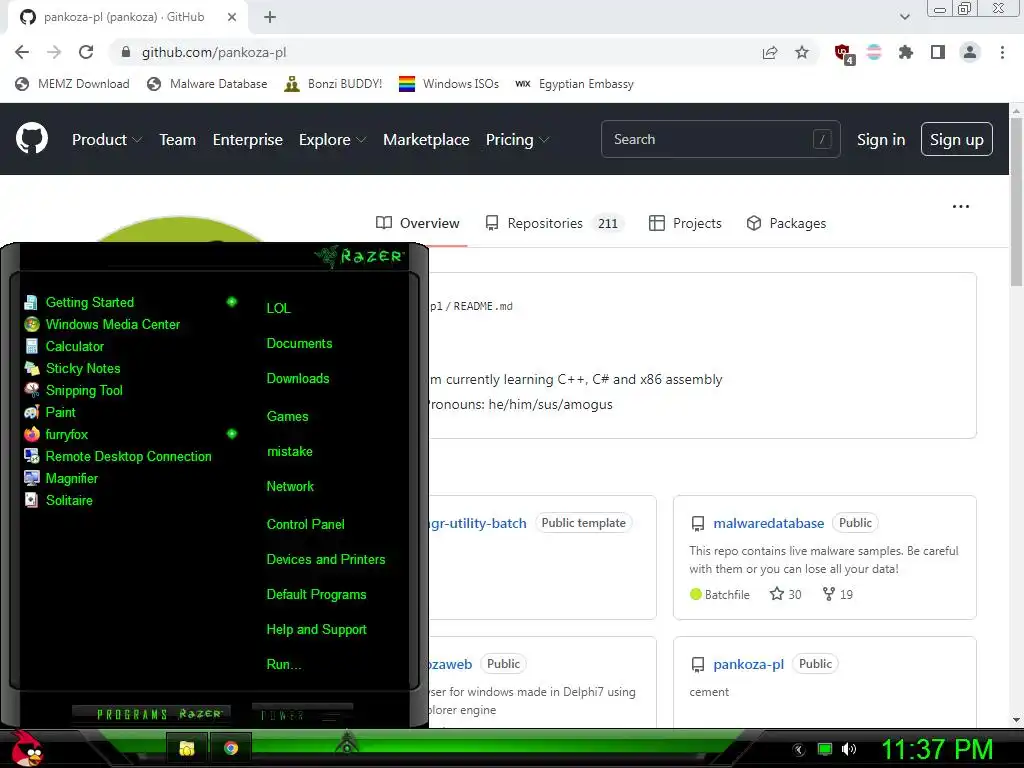Open MEMZ Download bookmark
The width and height of the screenshot is (1024, 768).
[x=72, y=84]
